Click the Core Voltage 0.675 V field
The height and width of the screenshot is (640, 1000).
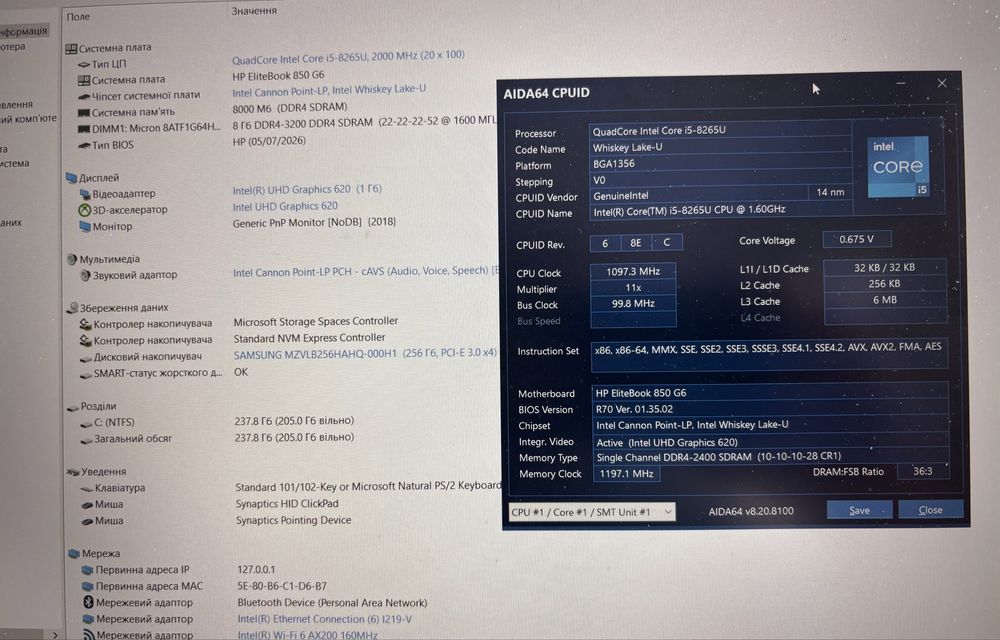[857, 240]
